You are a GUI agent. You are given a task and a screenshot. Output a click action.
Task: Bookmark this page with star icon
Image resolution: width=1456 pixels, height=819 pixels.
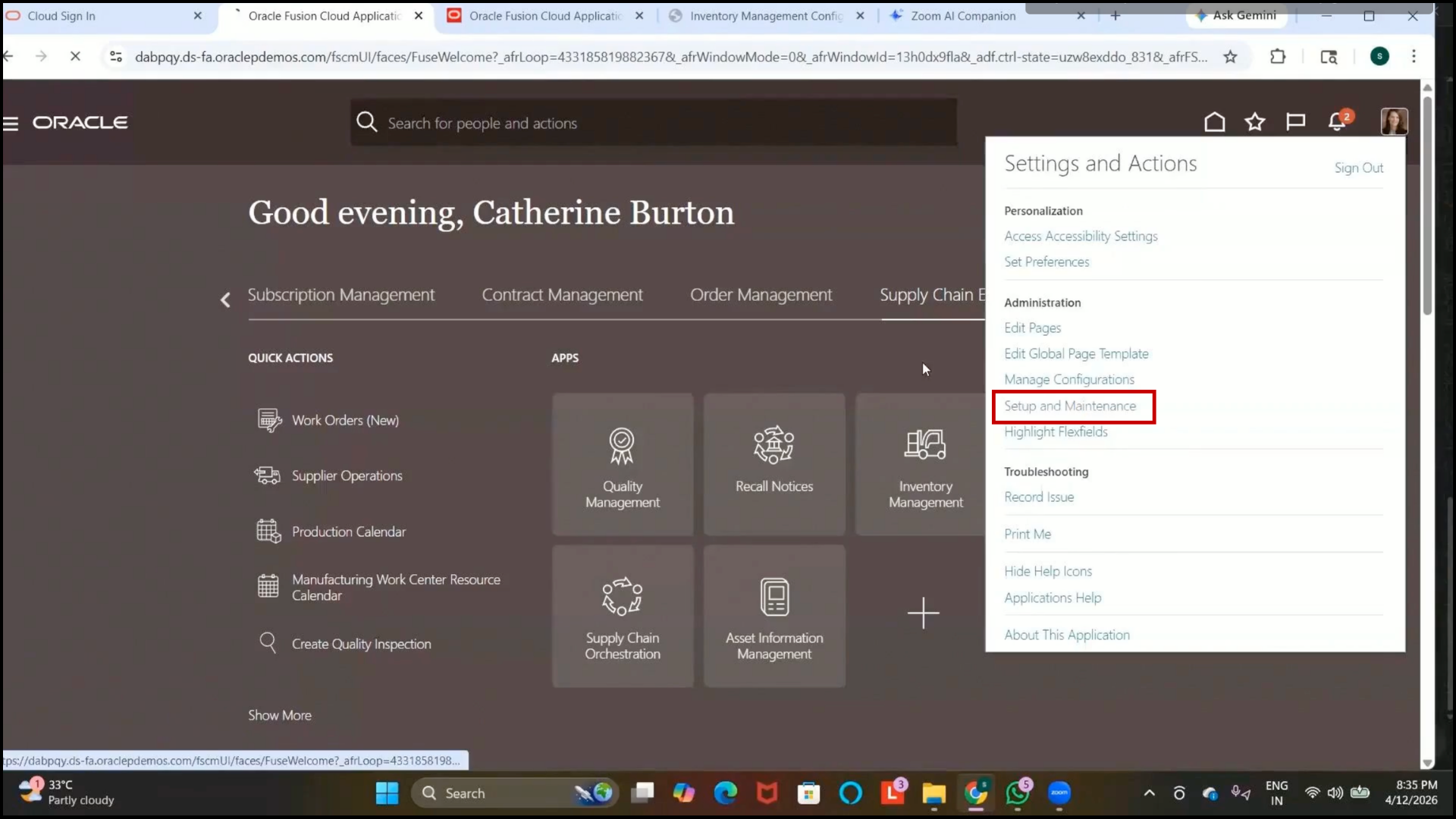click(1230, 56)
